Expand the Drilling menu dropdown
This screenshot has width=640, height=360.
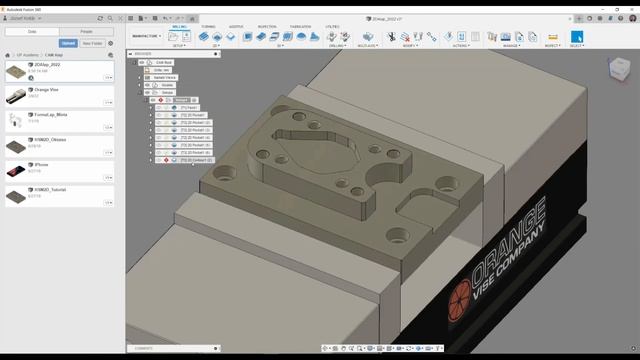click(x=337, y=46)
